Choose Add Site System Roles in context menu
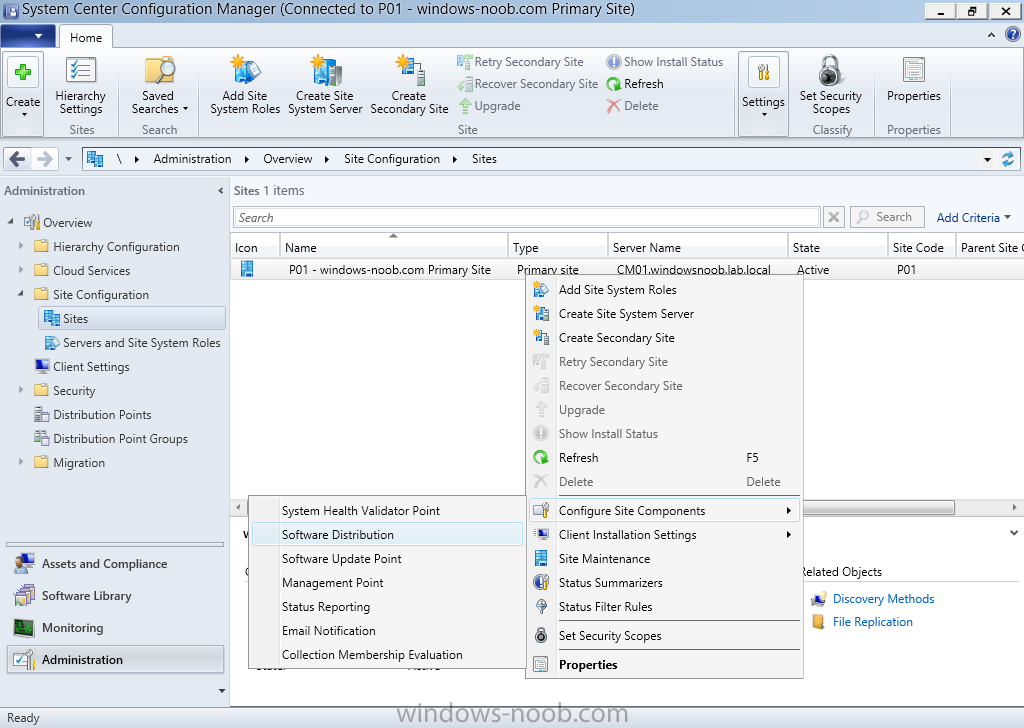This screenshot has height=728, width=1024. (665, 290)
